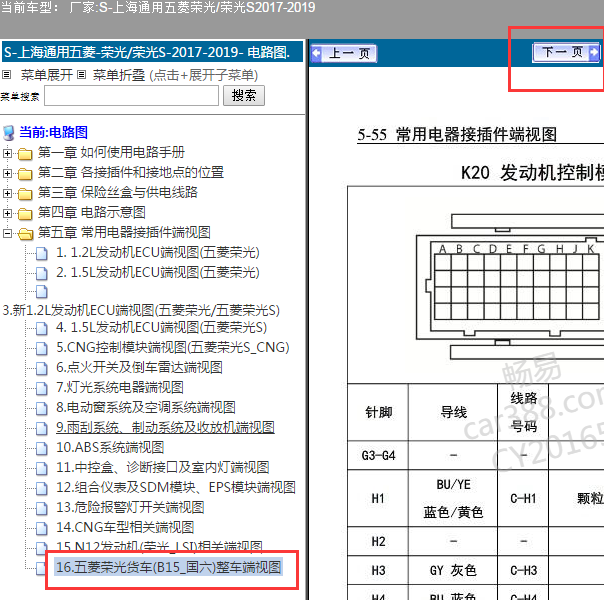The height and width of the screenshot is (600, 604).
Task: Expand 第一章 如何使用电路手册 plus toggle
Action: pyautogui.click(x=7, y=153)
